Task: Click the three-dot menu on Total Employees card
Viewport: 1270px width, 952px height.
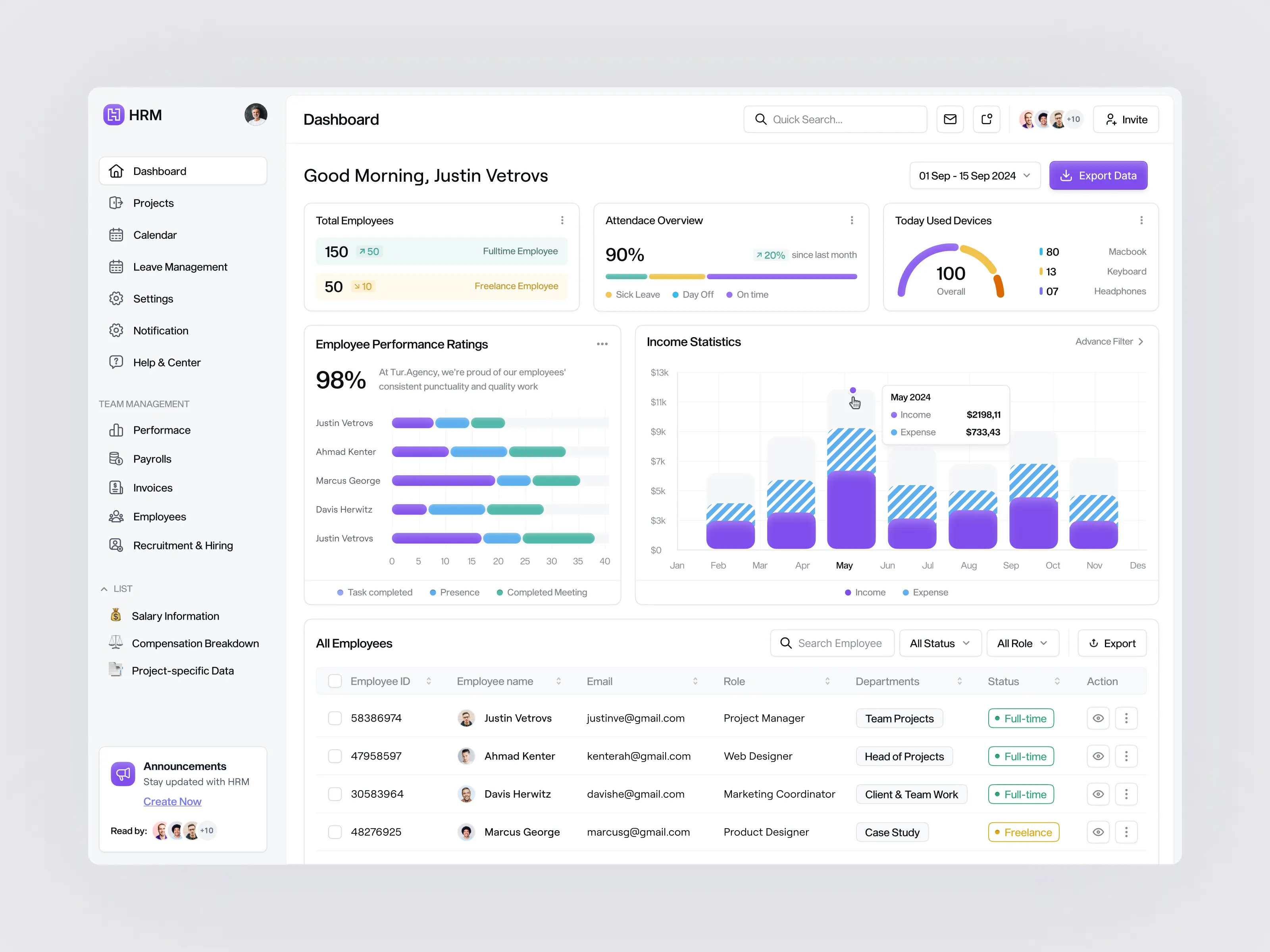Action: (562, 220)
